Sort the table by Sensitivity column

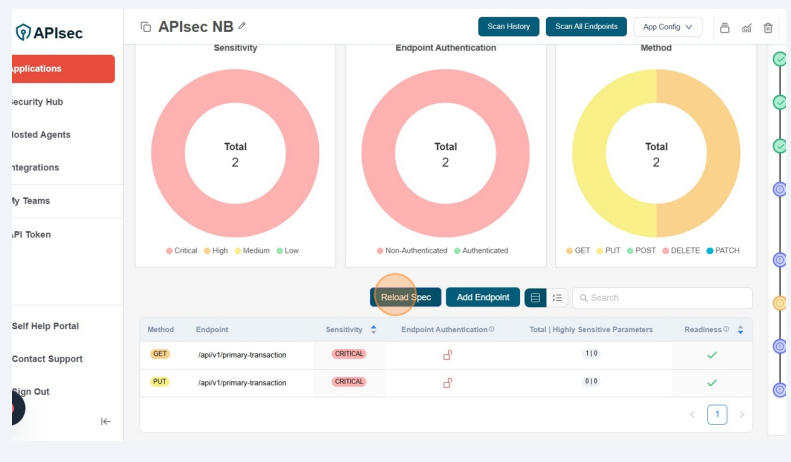click(373, 329)
